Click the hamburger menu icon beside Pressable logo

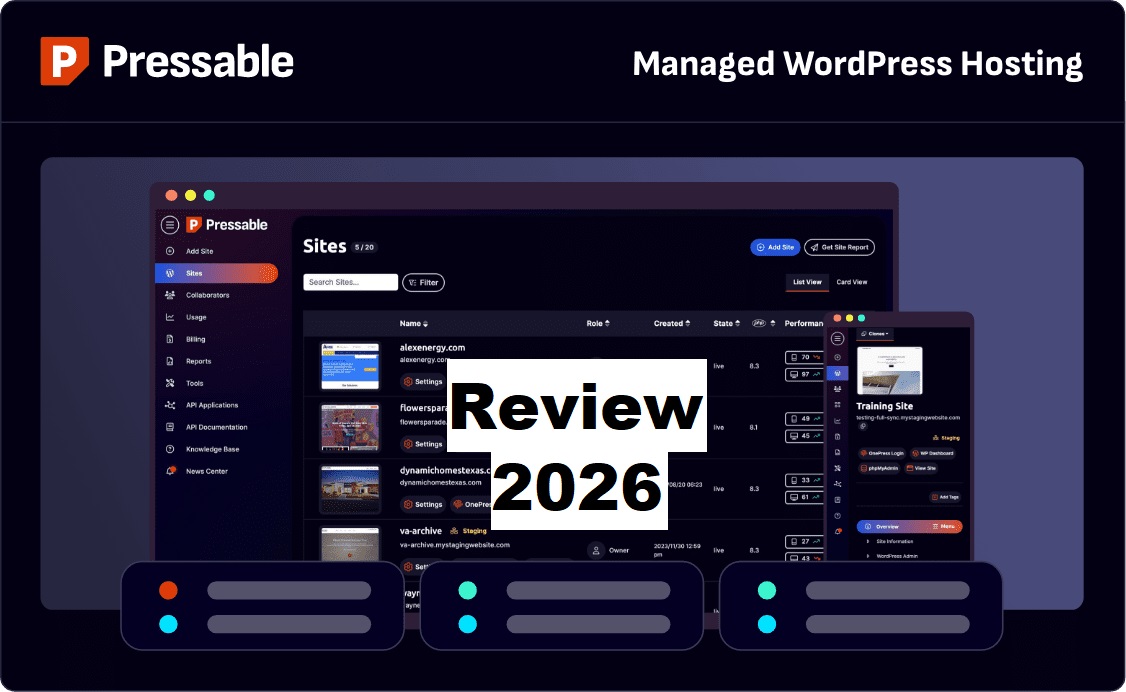point(170,225)
